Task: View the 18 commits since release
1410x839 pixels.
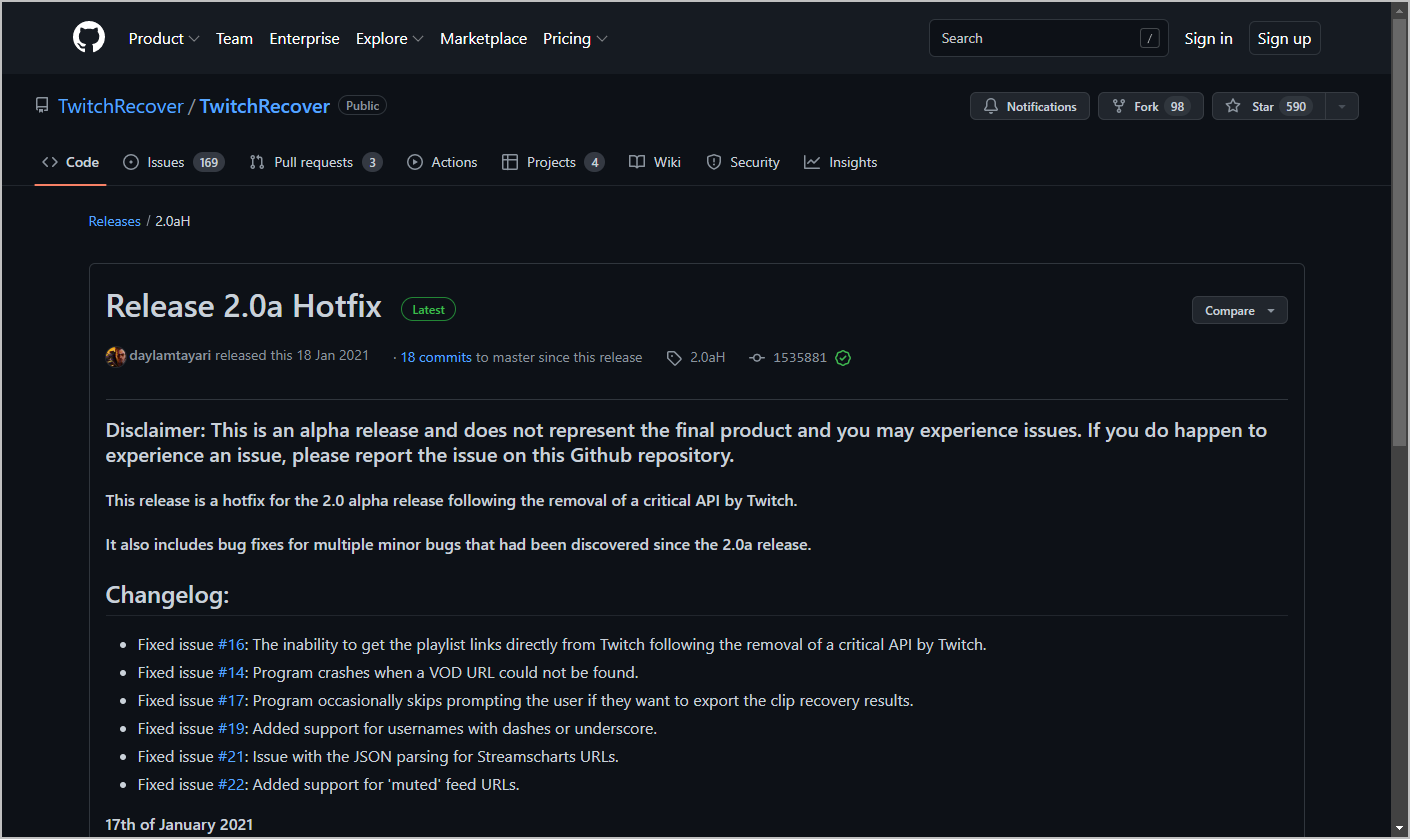Action: [436, 357]
